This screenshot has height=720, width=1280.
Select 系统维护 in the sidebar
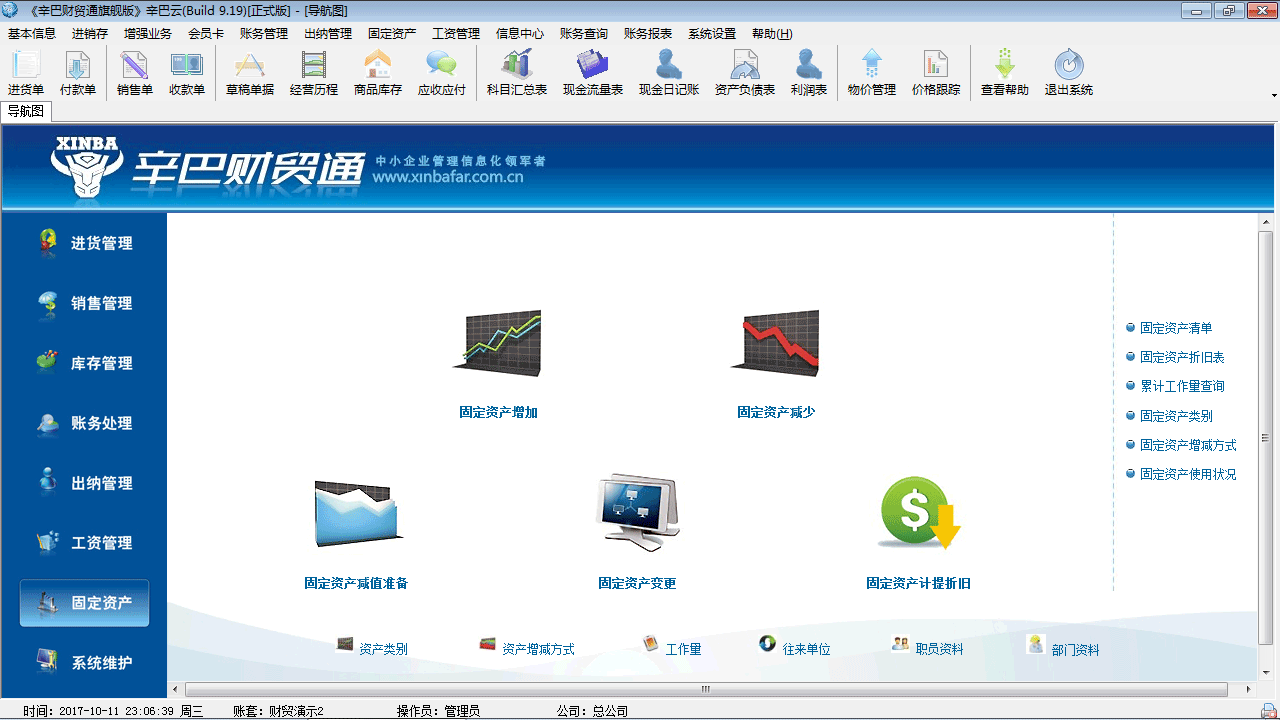84,663
